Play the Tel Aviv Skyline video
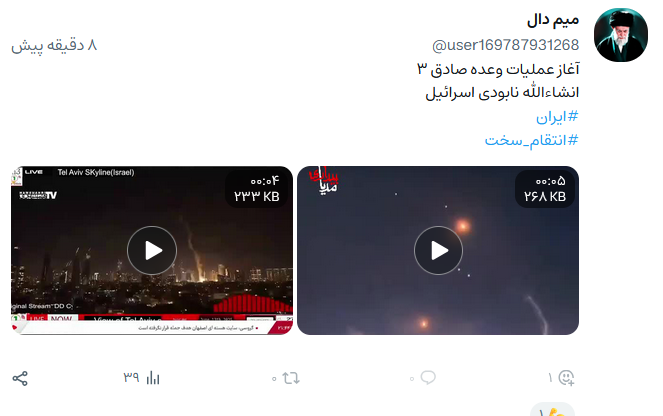 pos(152,250)
